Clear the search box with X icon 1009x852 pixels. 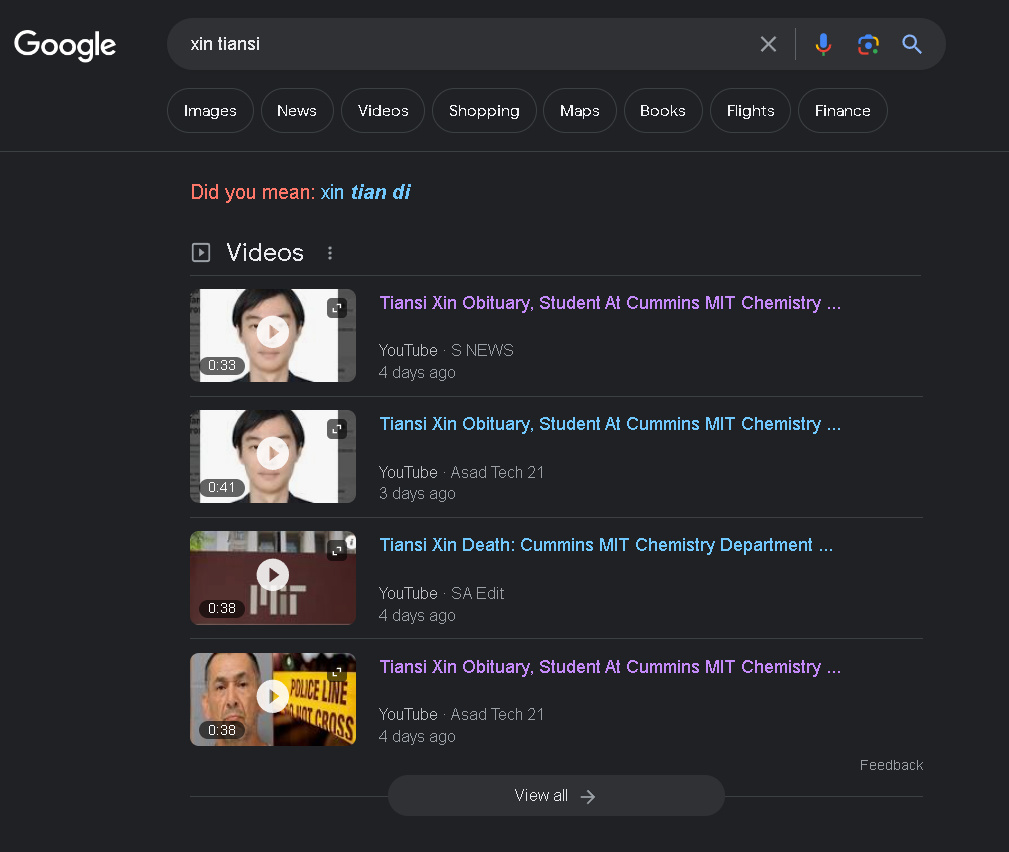click(x=768, y=44)
